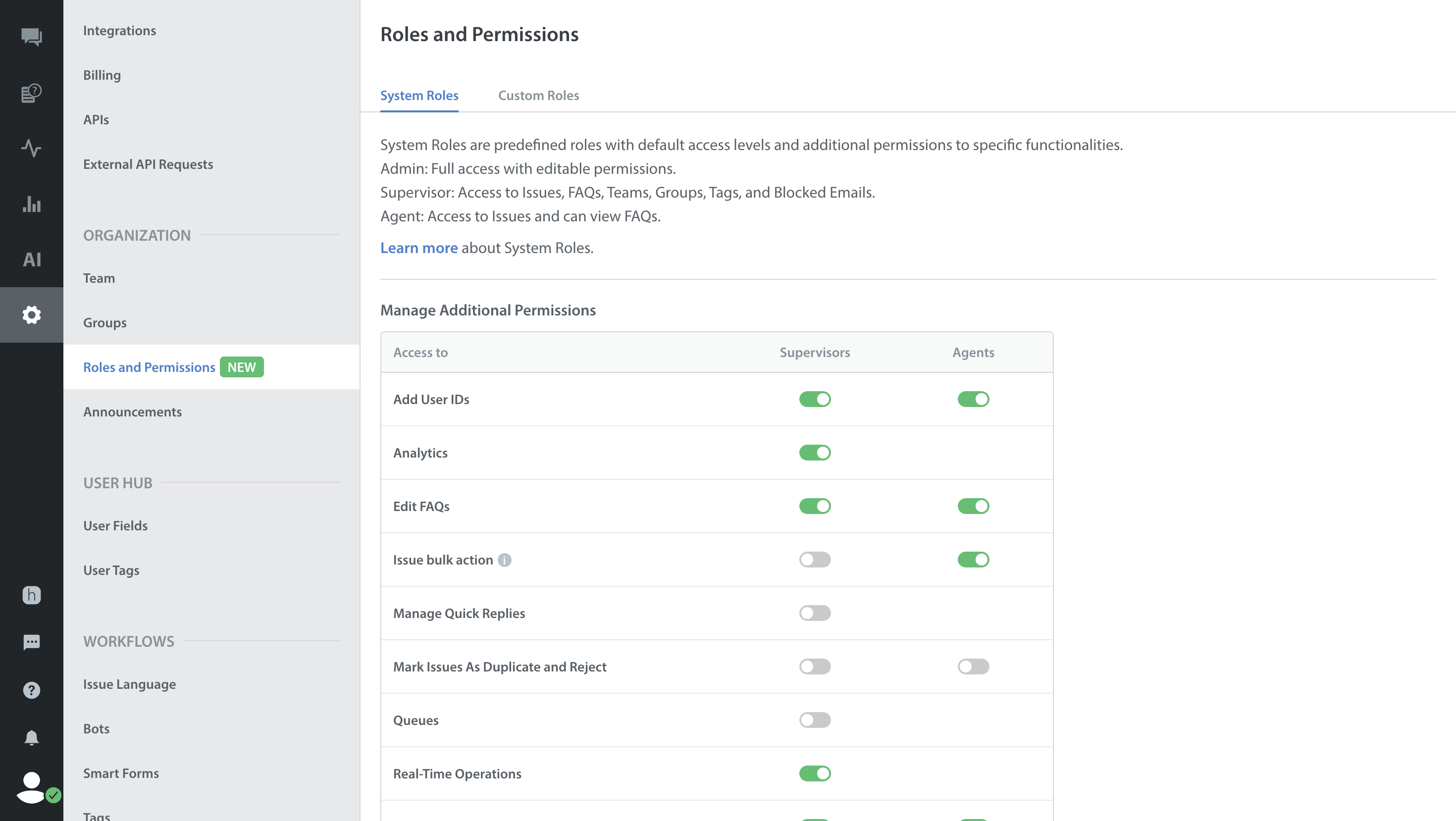
Task: Open the conversations chat icon in sidebar
Action: click(32, 37)
